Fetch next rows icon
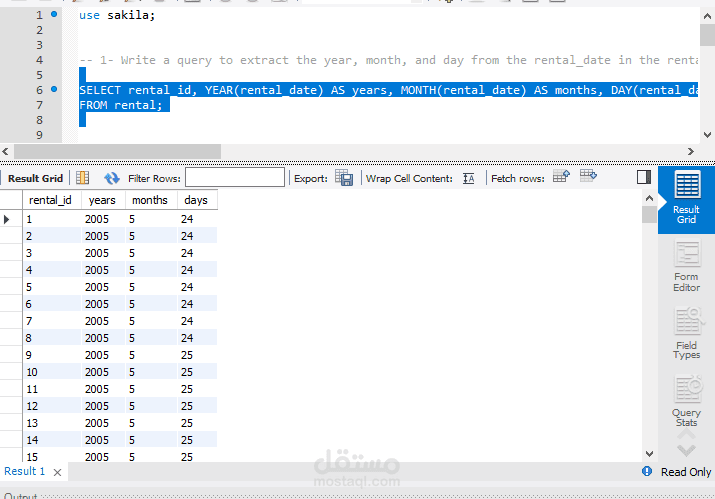Viewport: 715px width, 499px height. point(561,176)
